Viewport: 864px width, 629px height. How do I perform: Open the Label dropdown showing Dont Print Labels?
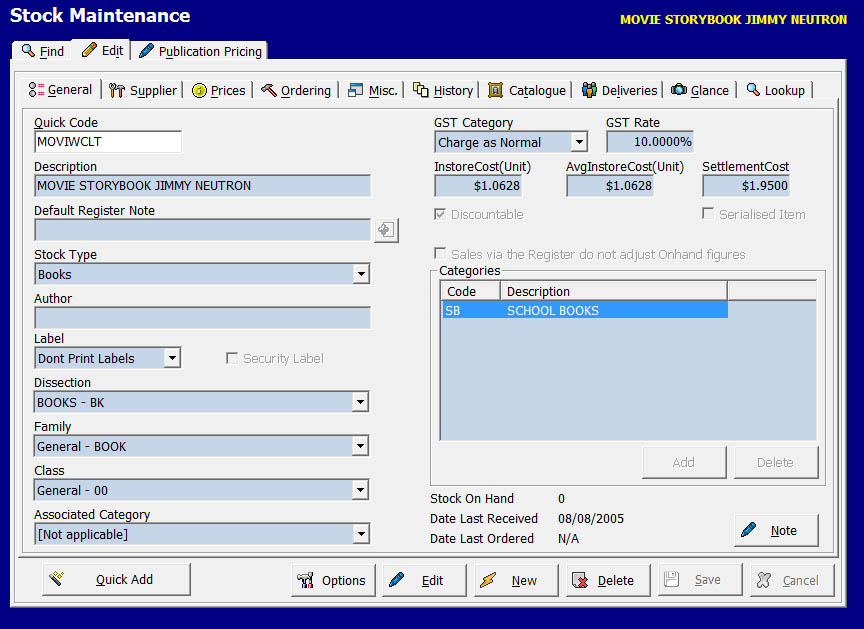click(172, 358)
